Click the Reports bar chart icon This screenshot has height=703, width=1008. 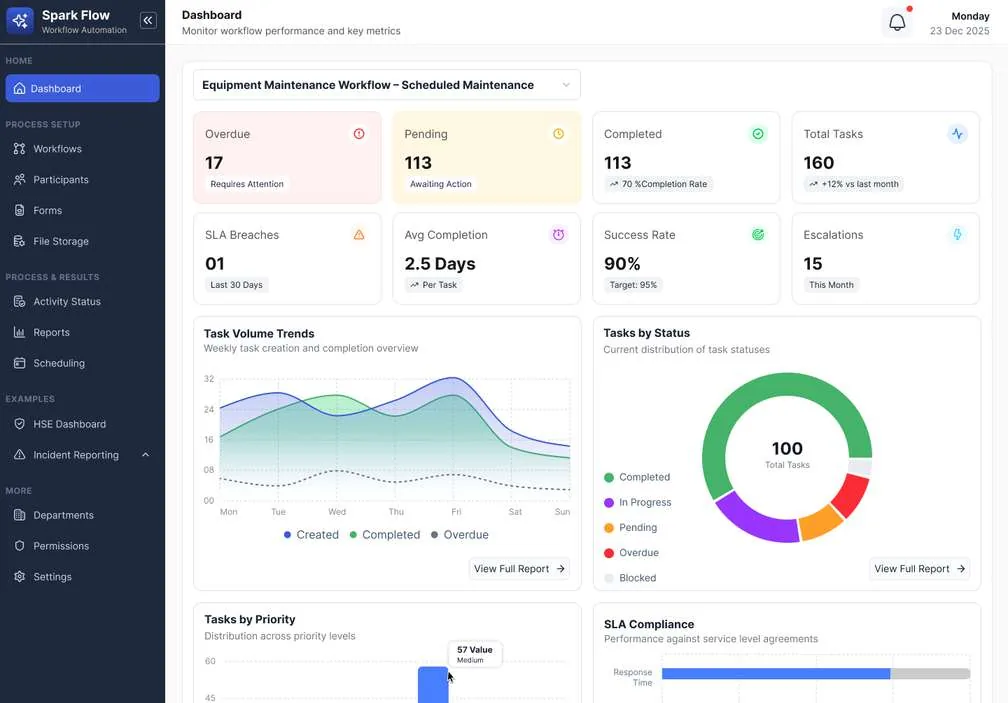click(x=19, y=332)
